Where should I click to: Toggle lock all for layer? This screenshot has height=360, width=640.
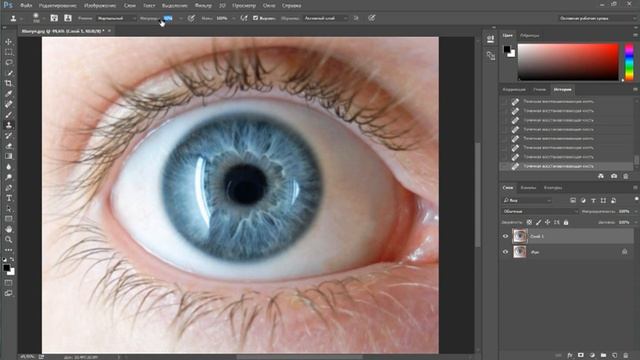coord(566,222)
